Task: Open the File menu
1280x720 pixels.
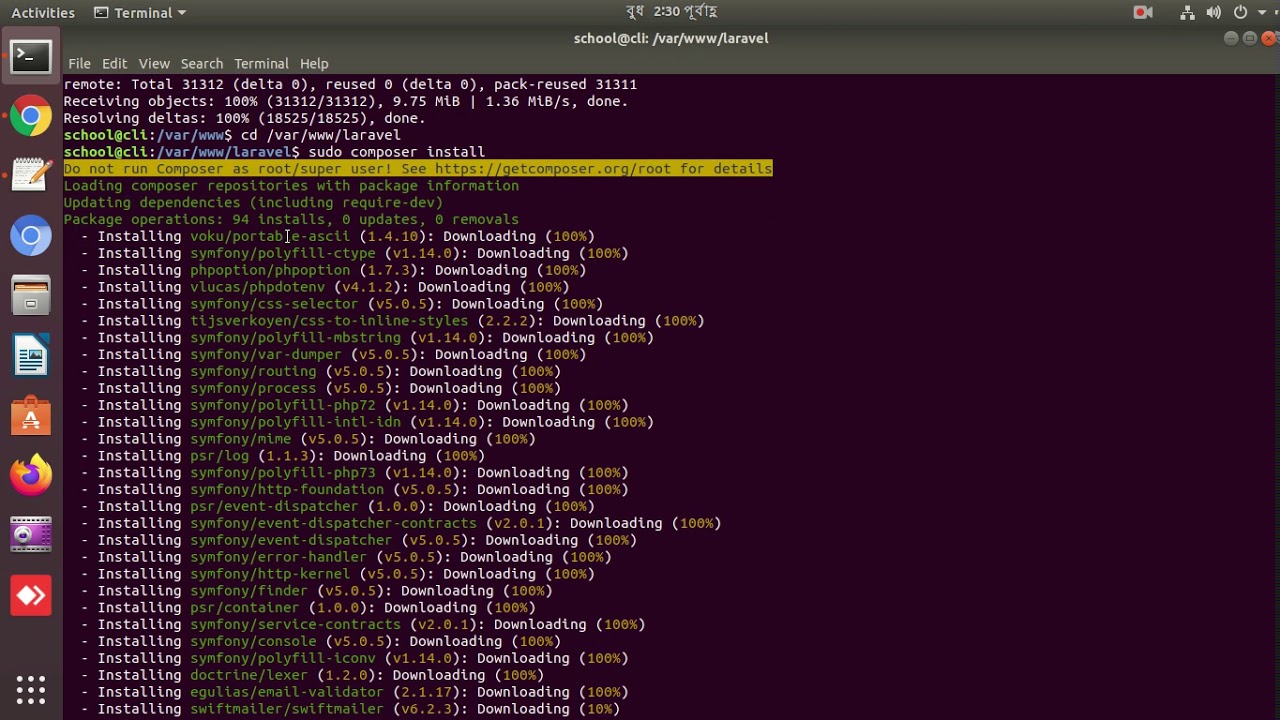Action: pos(79,63)
